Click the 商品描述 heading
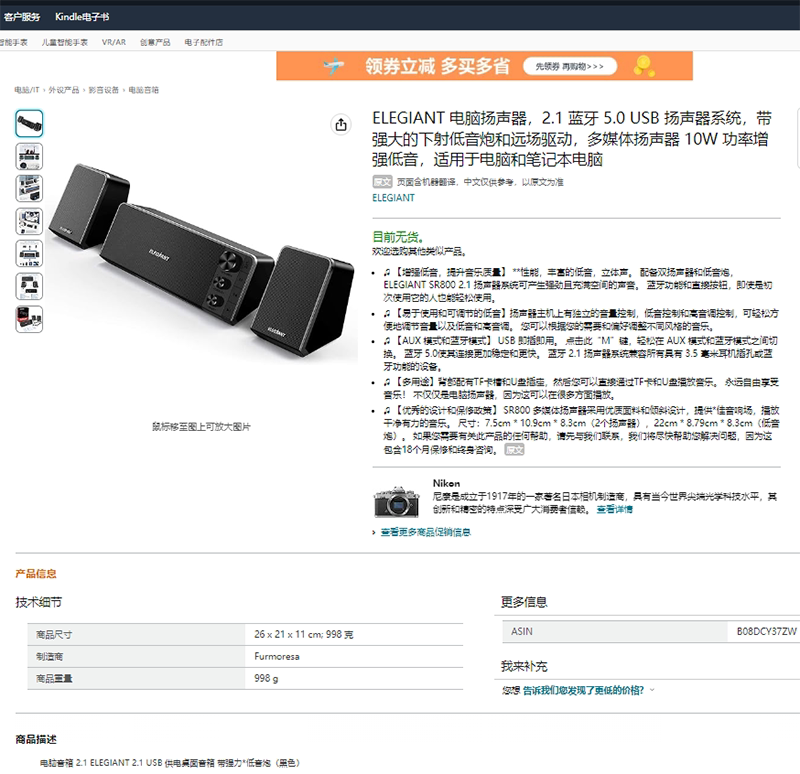The width and height of the screenshot is (800, 774). [36, 739]
